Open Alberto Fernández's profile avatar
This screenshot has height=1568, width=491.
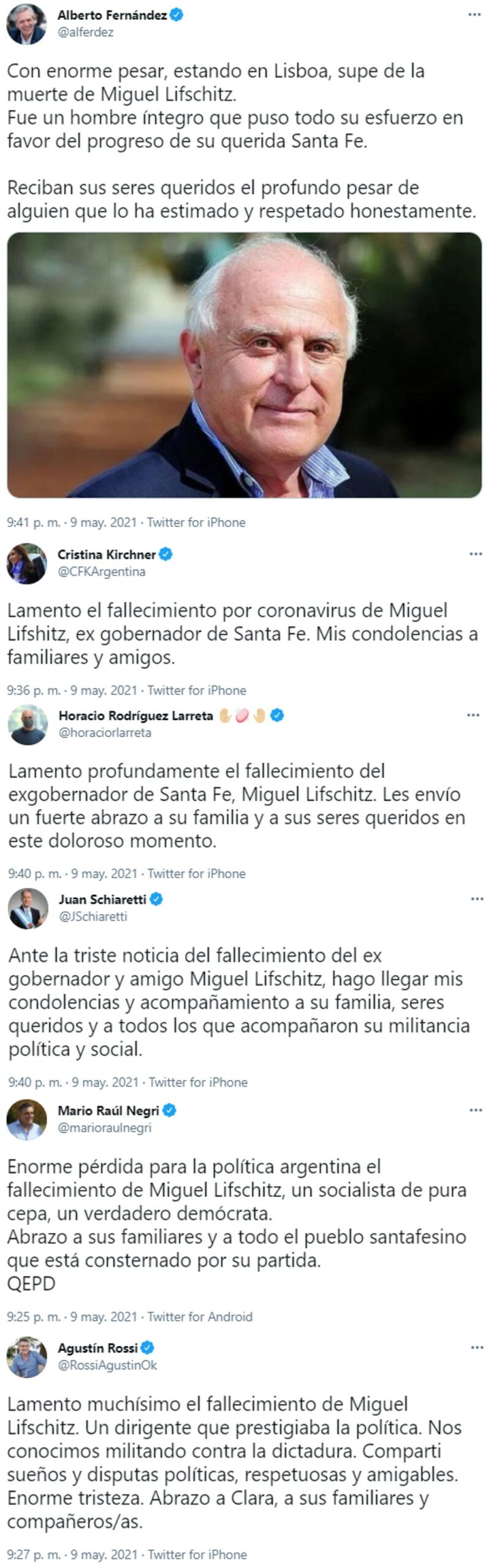click(x=26, y=24)
